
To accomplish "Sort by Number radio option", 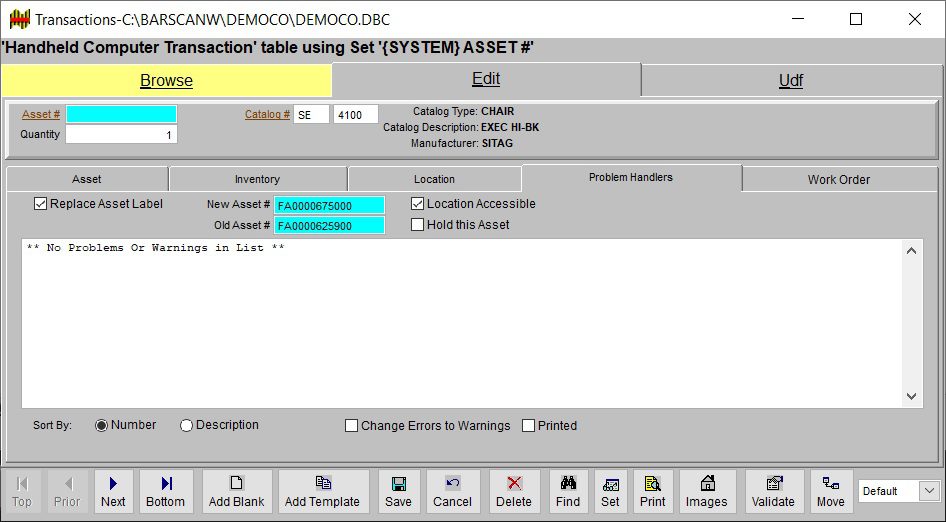I will pos(101,425).
